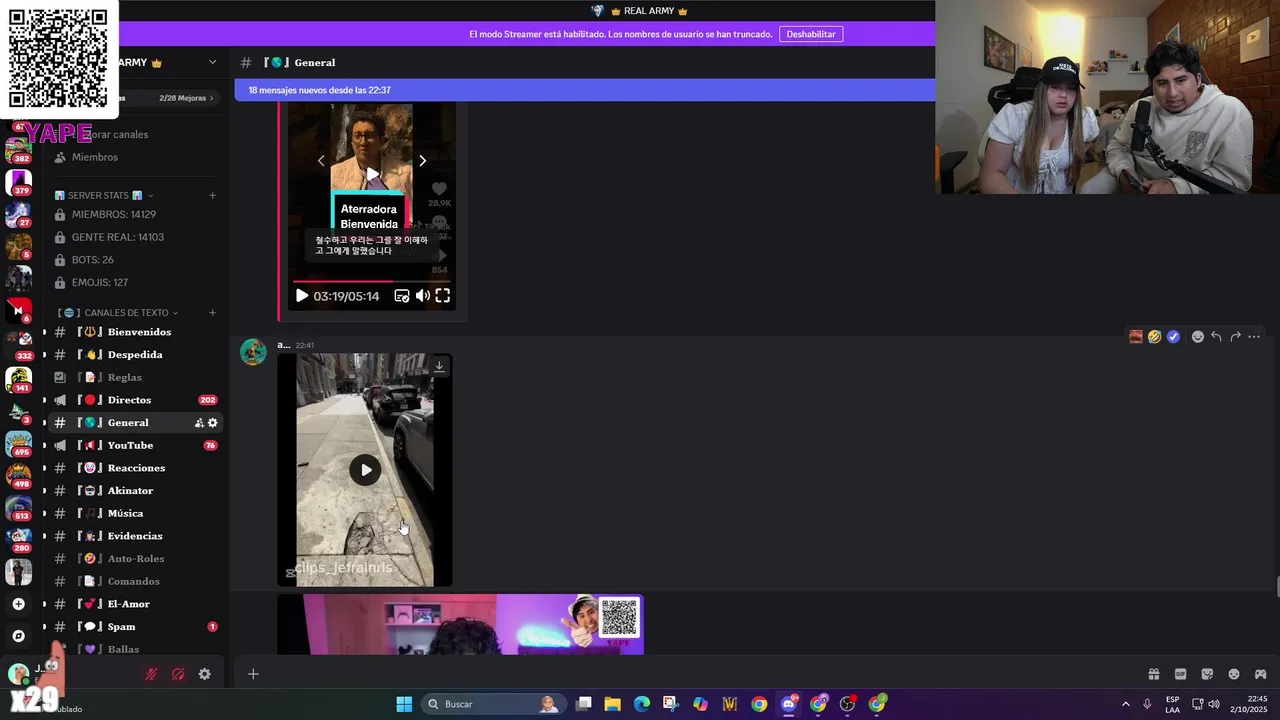Open the Música channel
The image size is (1280, 720).
click(x=135, y=513)
